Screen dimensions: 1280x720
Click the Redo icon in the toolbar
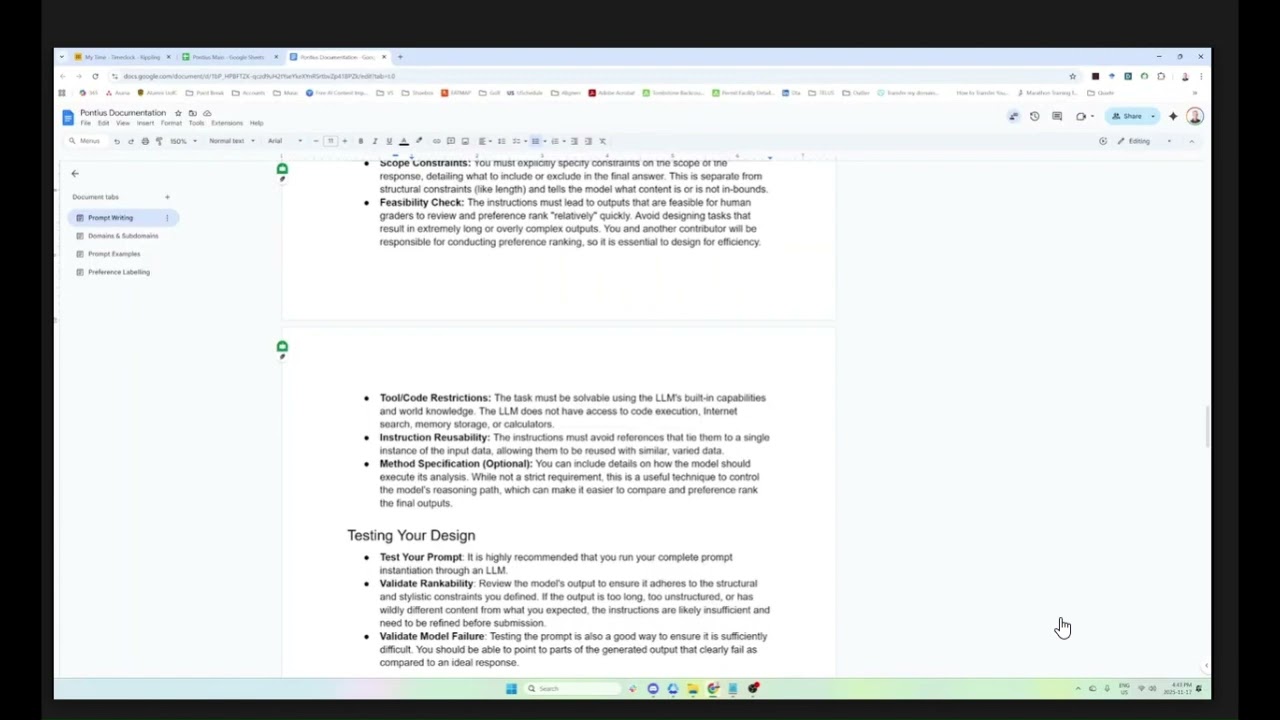pos(130,141)
